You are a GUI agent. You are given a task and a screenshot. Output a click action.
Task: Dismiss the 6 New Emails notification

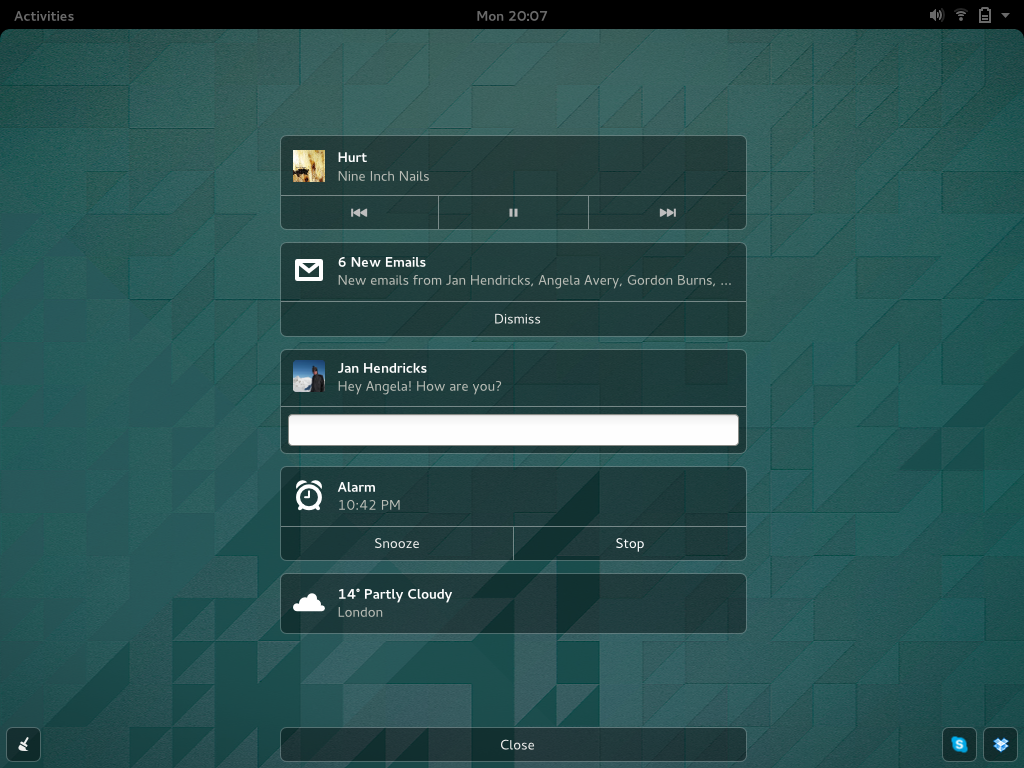[517, 318]
